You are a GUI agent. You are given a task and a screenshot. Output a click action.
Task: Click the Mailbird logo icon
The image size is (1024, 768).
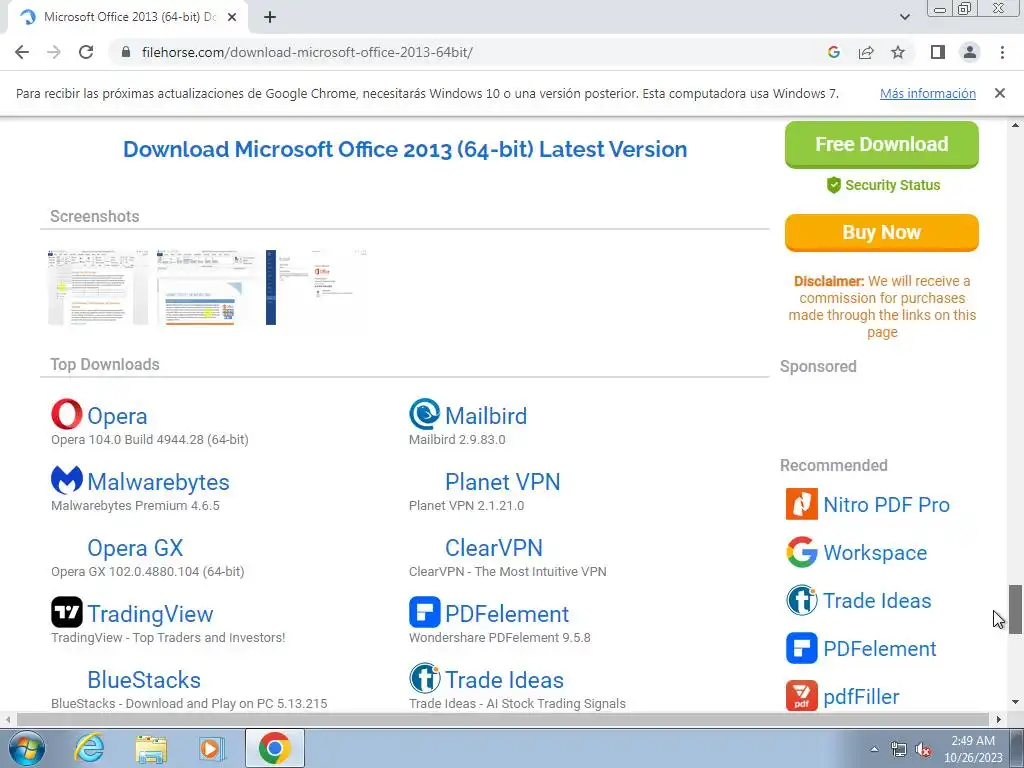point(424,414)
